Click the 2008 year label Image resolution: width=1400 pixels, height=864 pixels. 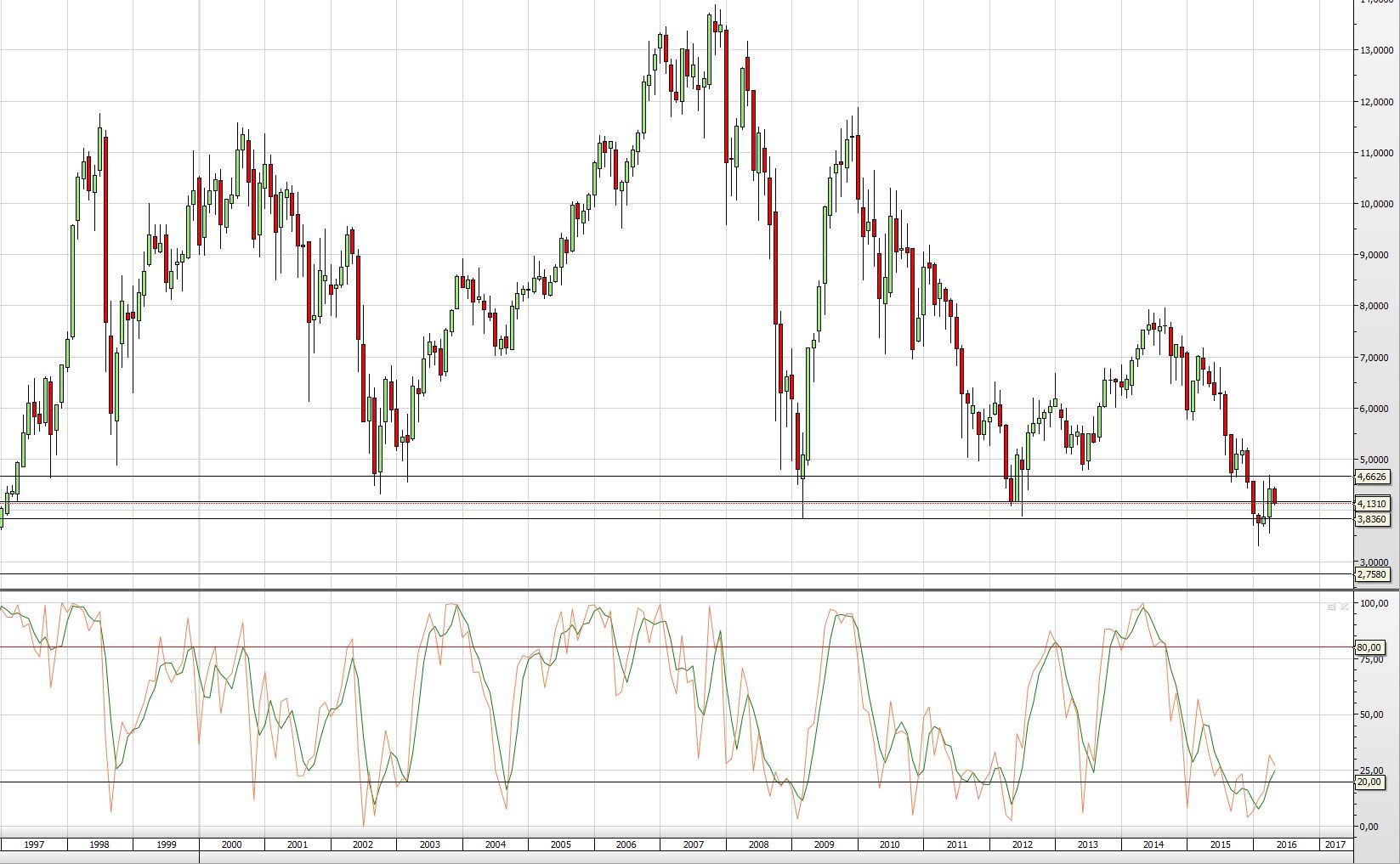(759, 844)
